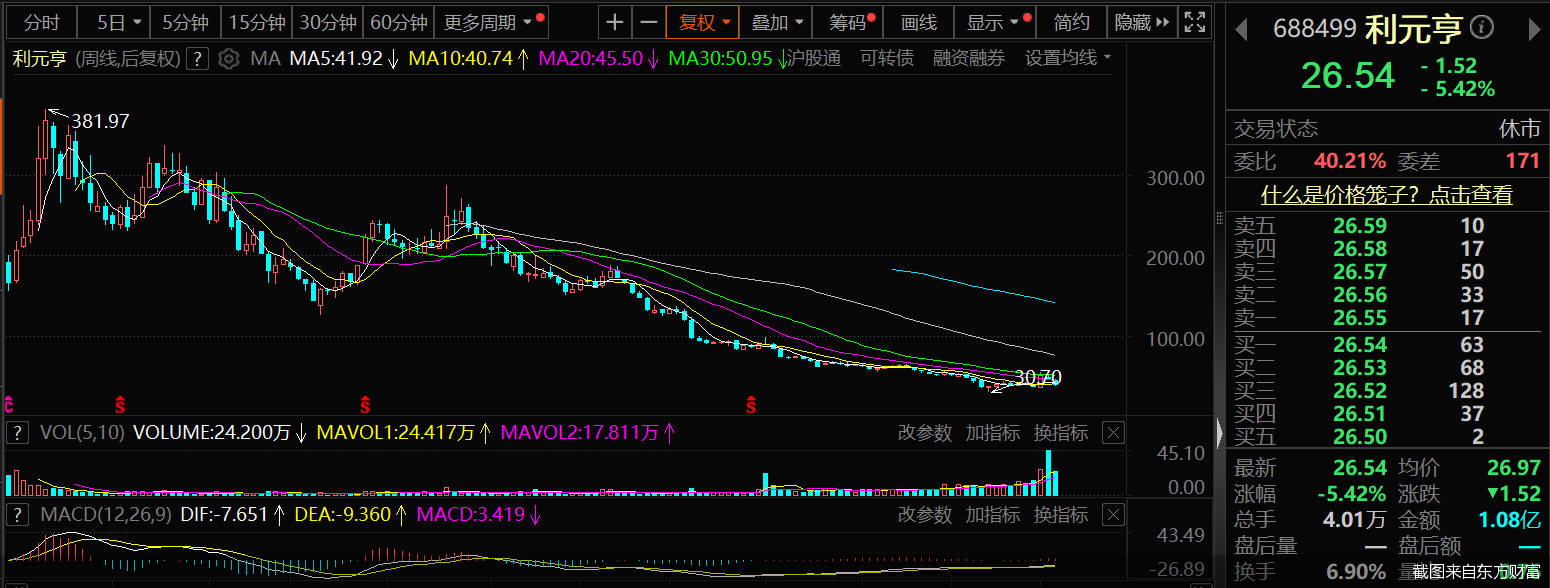Open 复权 adjustment dropdown
Viewport: 1550px width, 588px height.
[x=702, y=22]
